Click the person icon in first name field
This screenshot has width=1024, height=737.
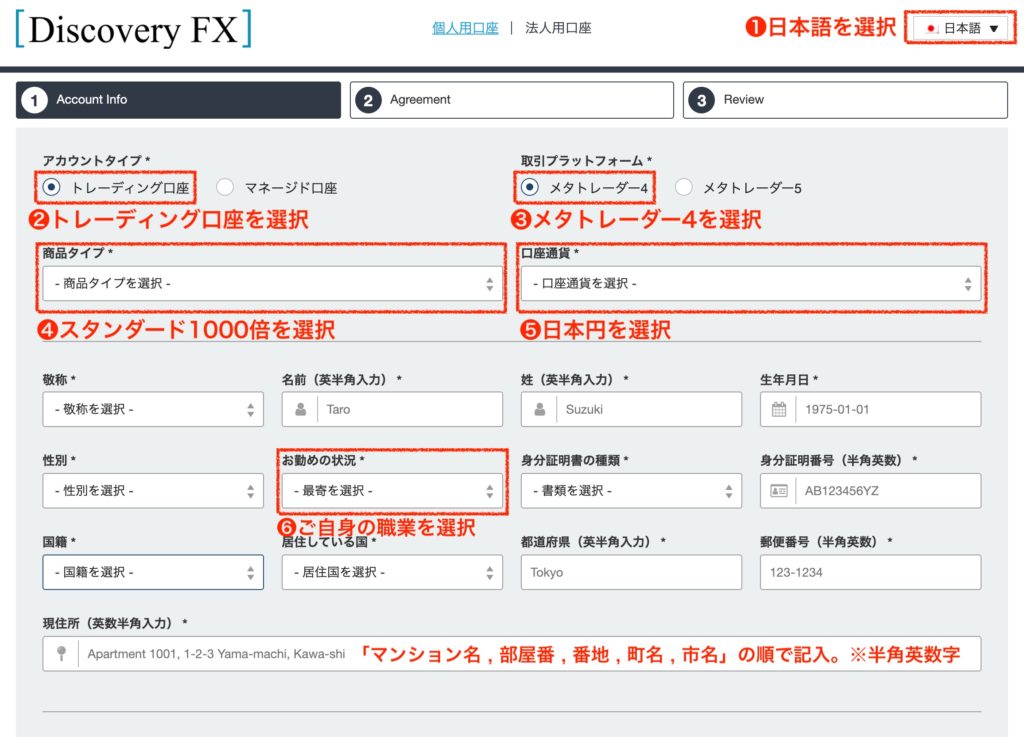(300, 409)
